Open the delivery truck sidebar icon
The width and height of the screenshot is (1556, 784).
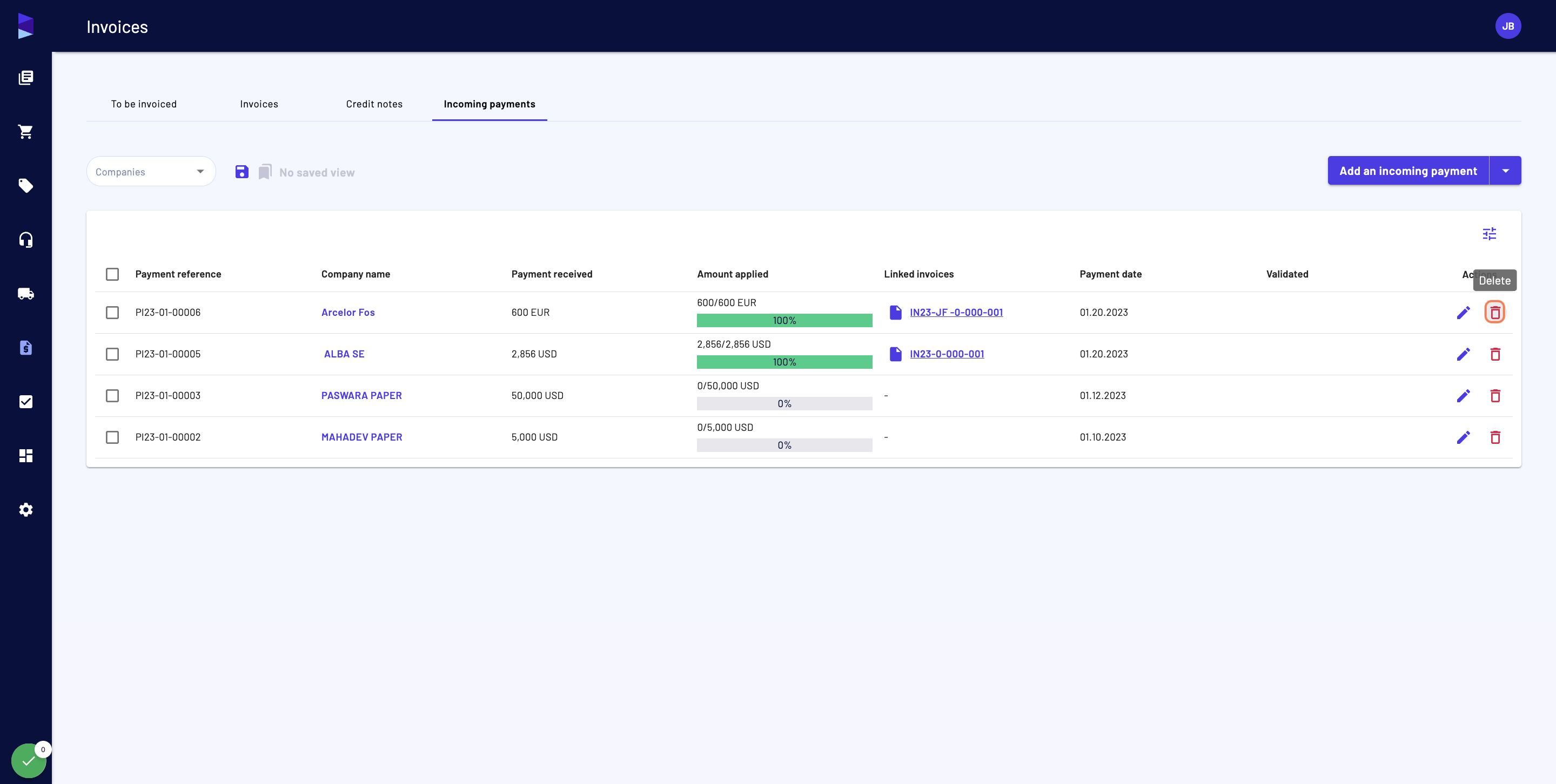click(25, 294)
